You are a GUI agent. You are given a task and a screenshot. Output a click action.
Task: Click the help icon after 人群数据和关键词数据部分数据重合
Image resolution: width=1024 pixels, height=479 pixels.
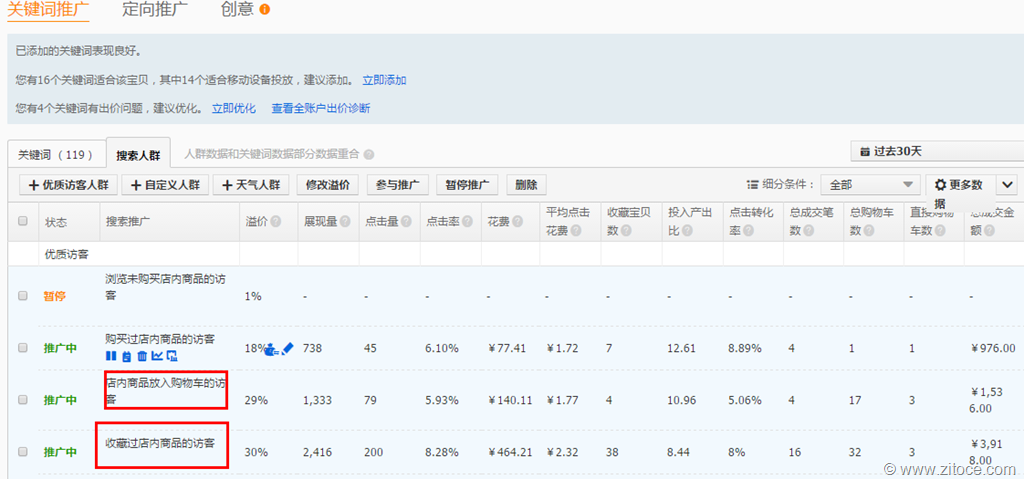(369, 155)
